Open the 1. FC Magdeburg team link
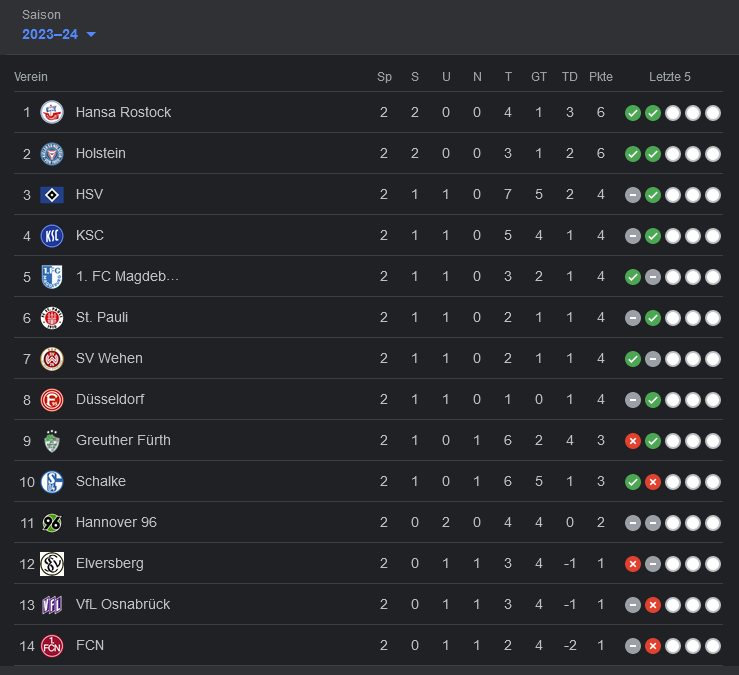Viewport: 739px width, 675px height. click(127, 276)
